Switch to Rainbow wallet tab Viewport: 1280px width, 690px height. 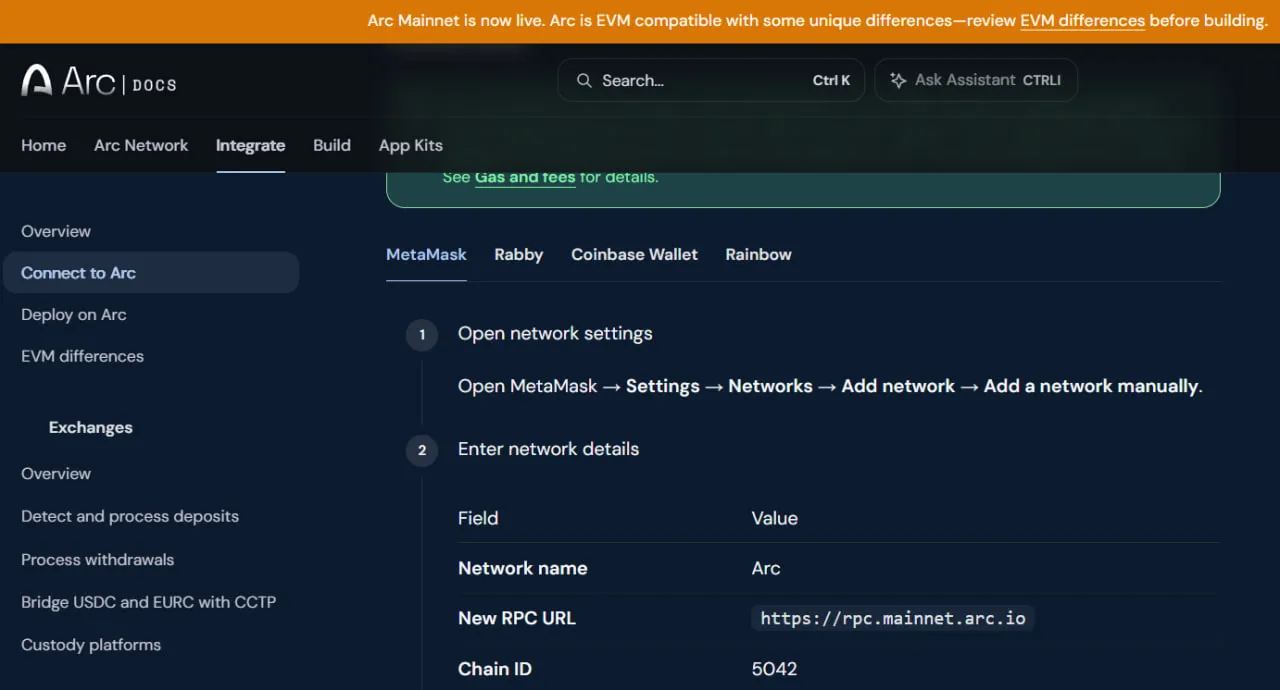pos(759,254)
